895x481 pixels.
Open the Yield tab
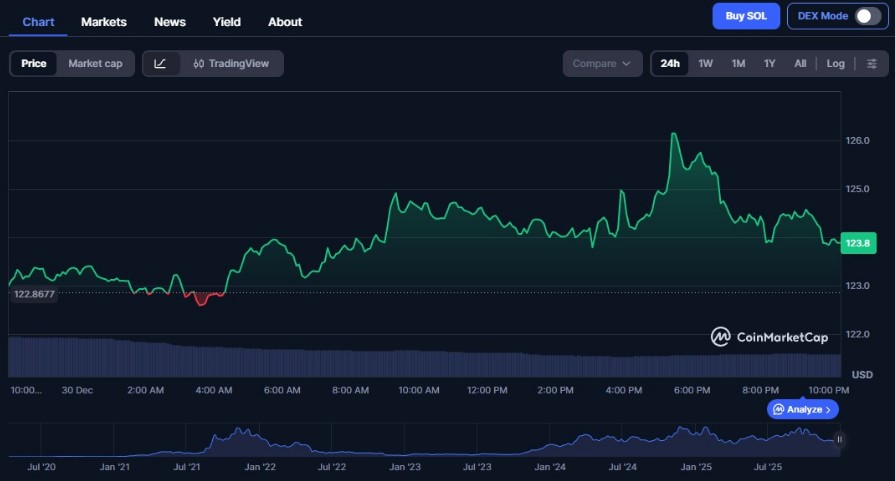click(x=227, y=22)
